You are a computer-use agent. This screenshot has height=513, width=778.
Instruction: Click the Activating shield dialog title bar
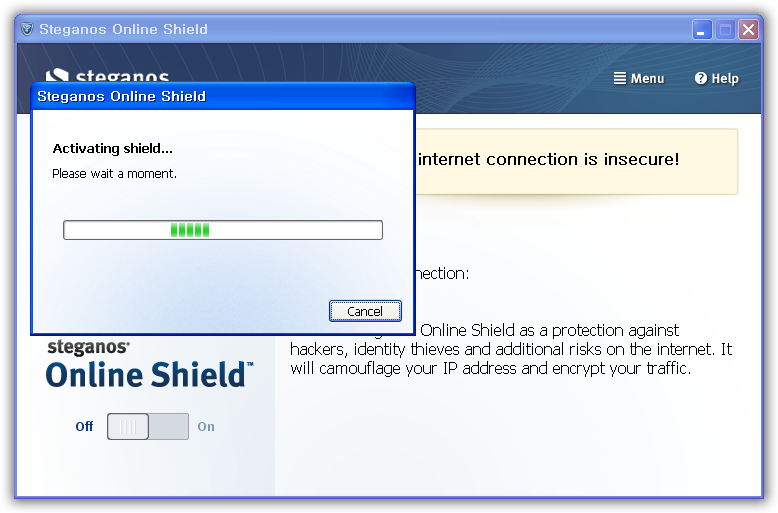click(223, 96)
